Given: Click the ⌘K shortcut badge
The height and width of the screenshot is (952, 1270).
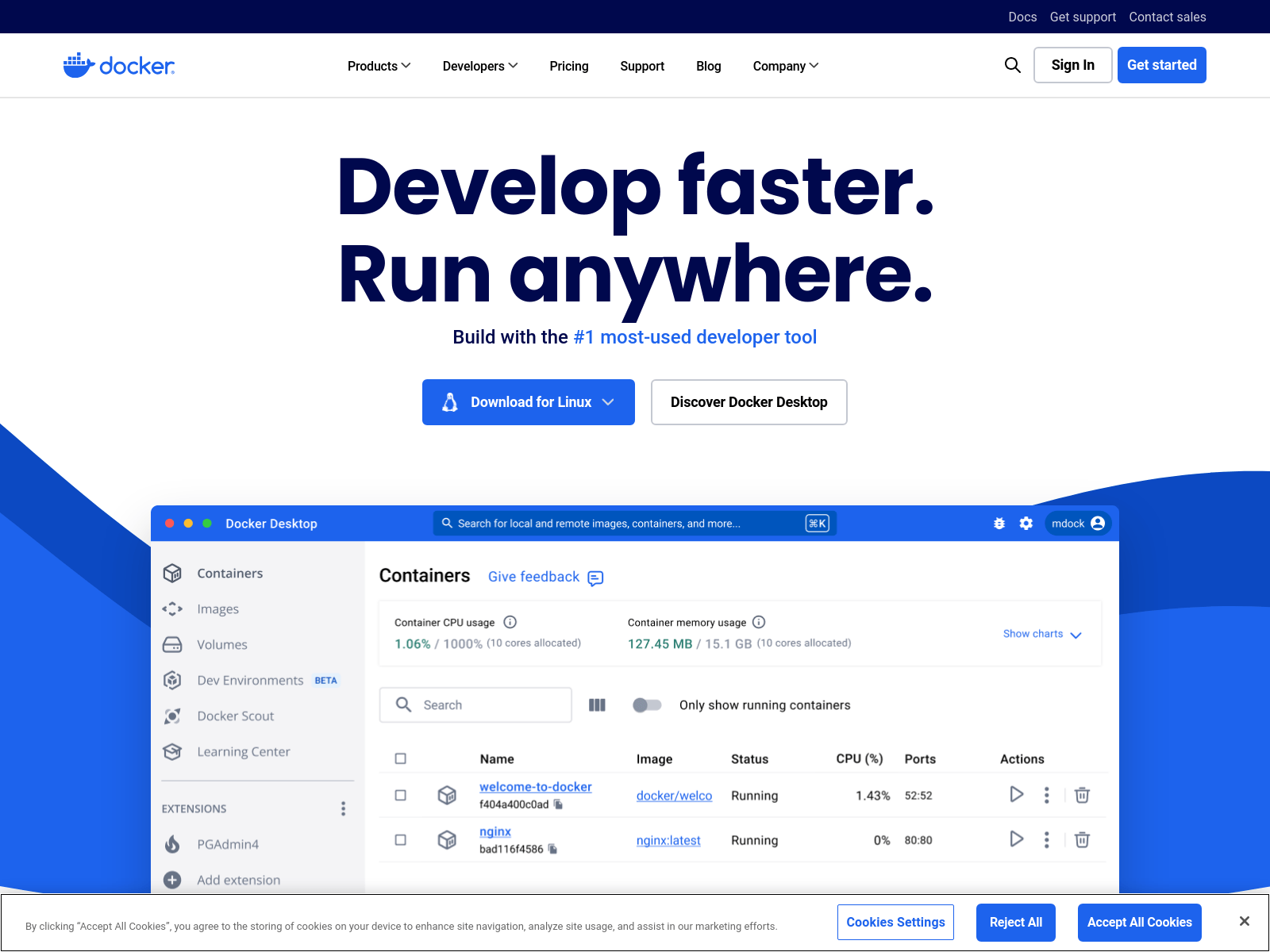Looking at the screenshot, I should tap(817, 524).
